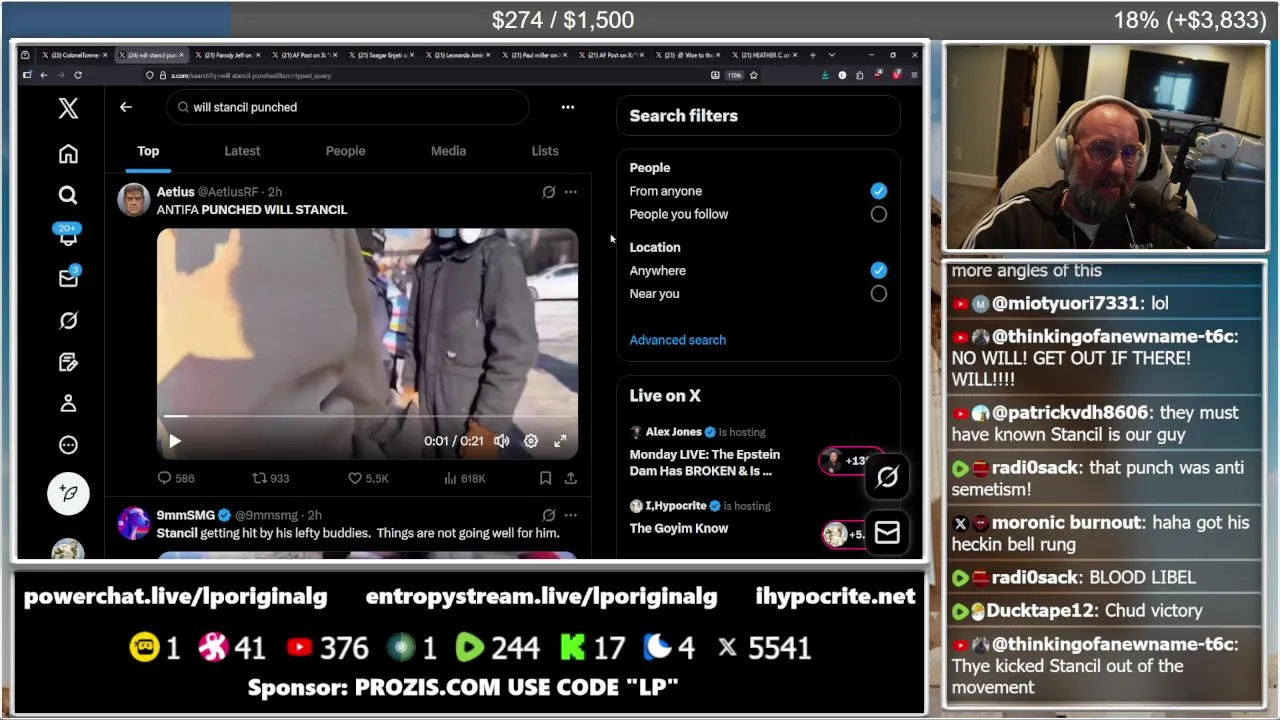1280x720 pixels.
Task: Share the Aetius post
Action: tap(570, 479)
